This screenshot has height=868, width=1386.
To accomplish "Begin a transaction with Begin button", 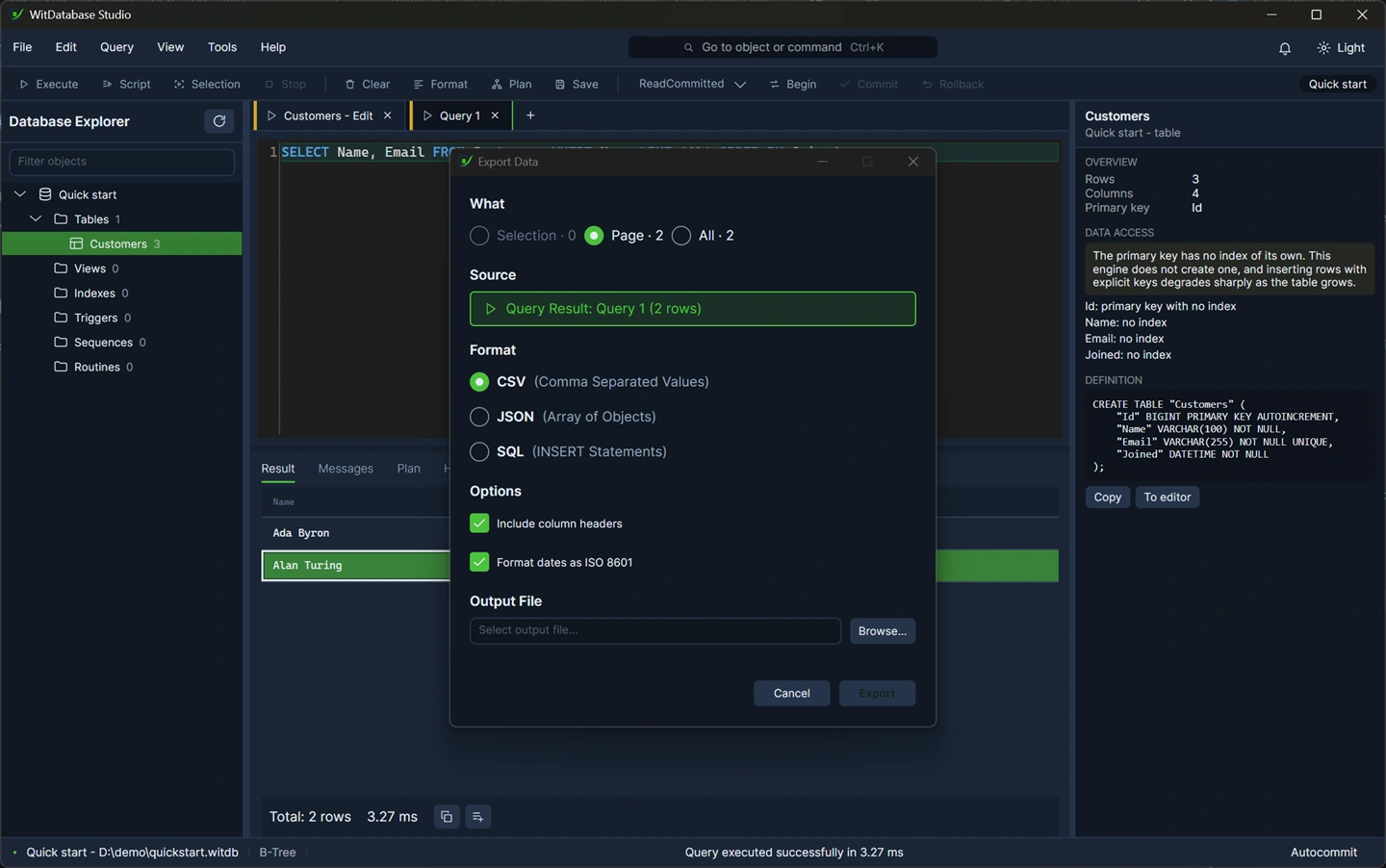I will click(x=793, y=85).
